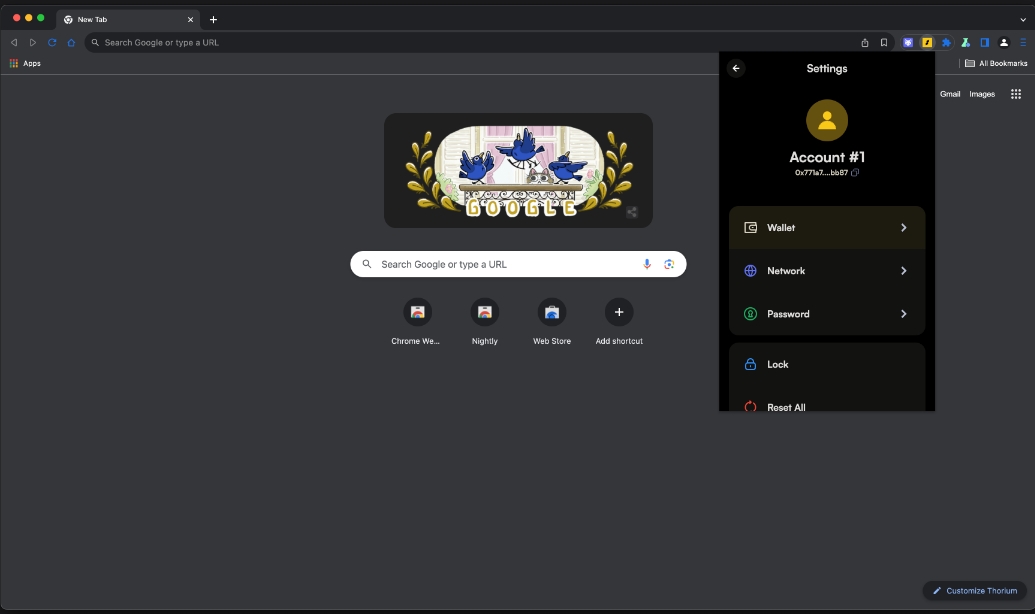Click the globe icon beside Network

tap(751, 271)
